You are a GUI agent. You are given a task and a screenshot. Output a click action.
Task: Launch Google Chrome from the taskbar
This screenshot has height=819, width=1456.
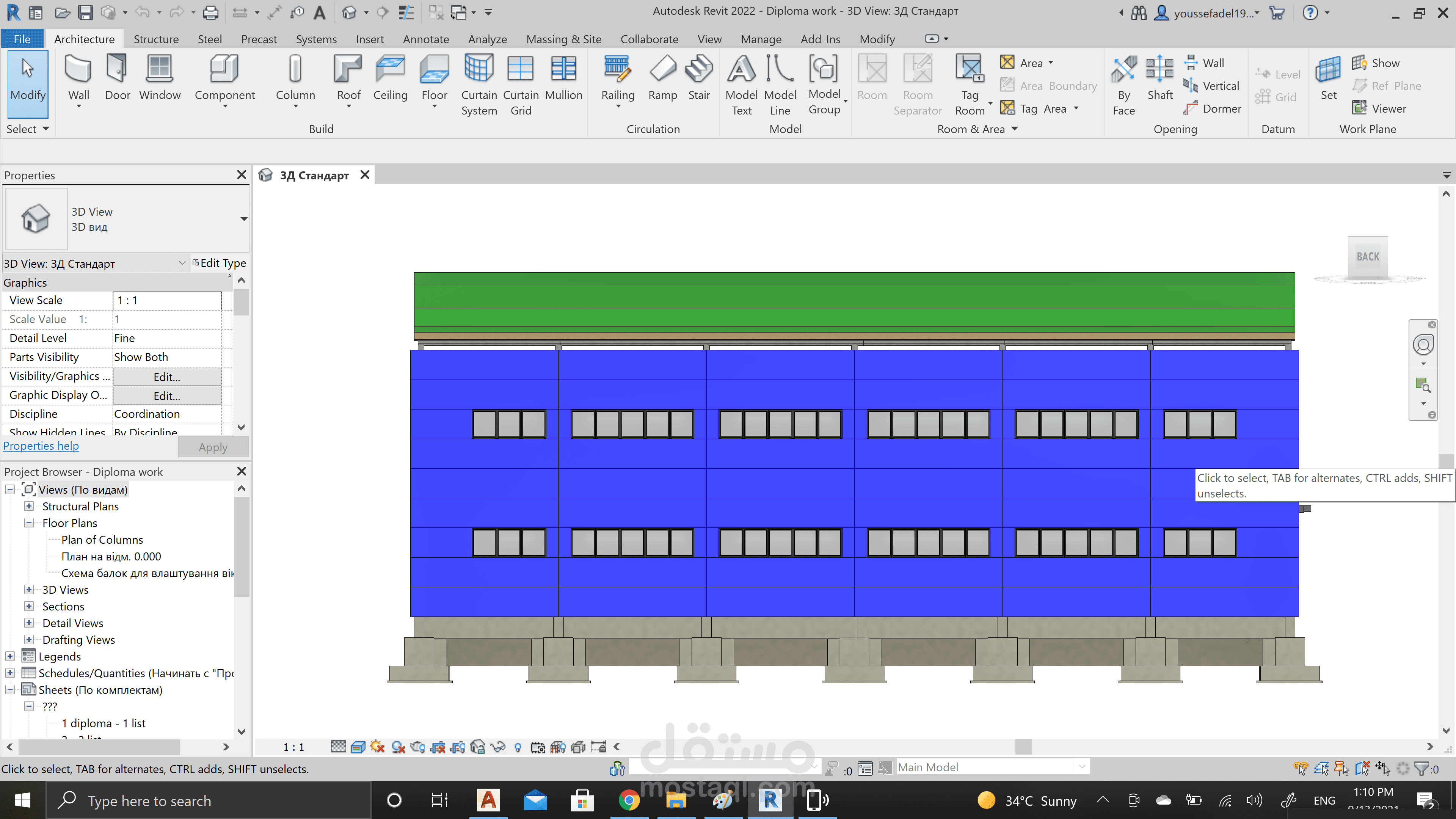[x=629, y=800]
